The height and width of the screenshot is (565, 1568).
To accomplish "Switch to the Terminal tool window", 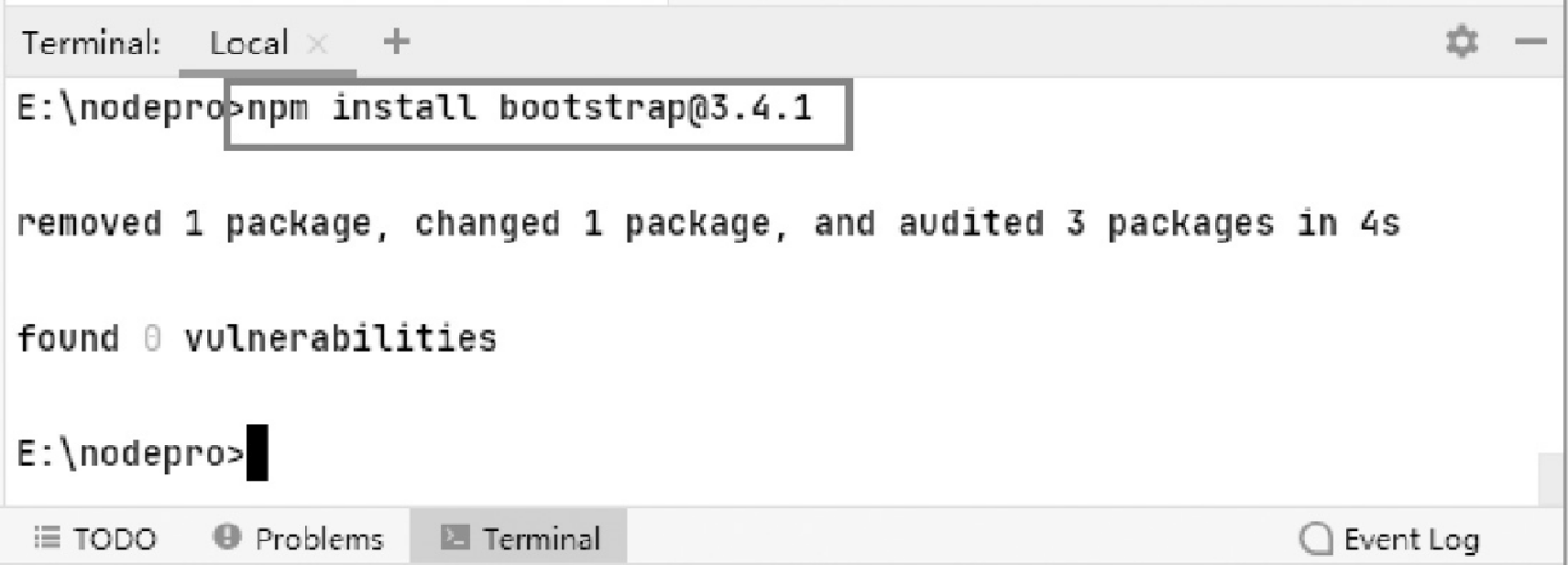I will pos(519,538).
